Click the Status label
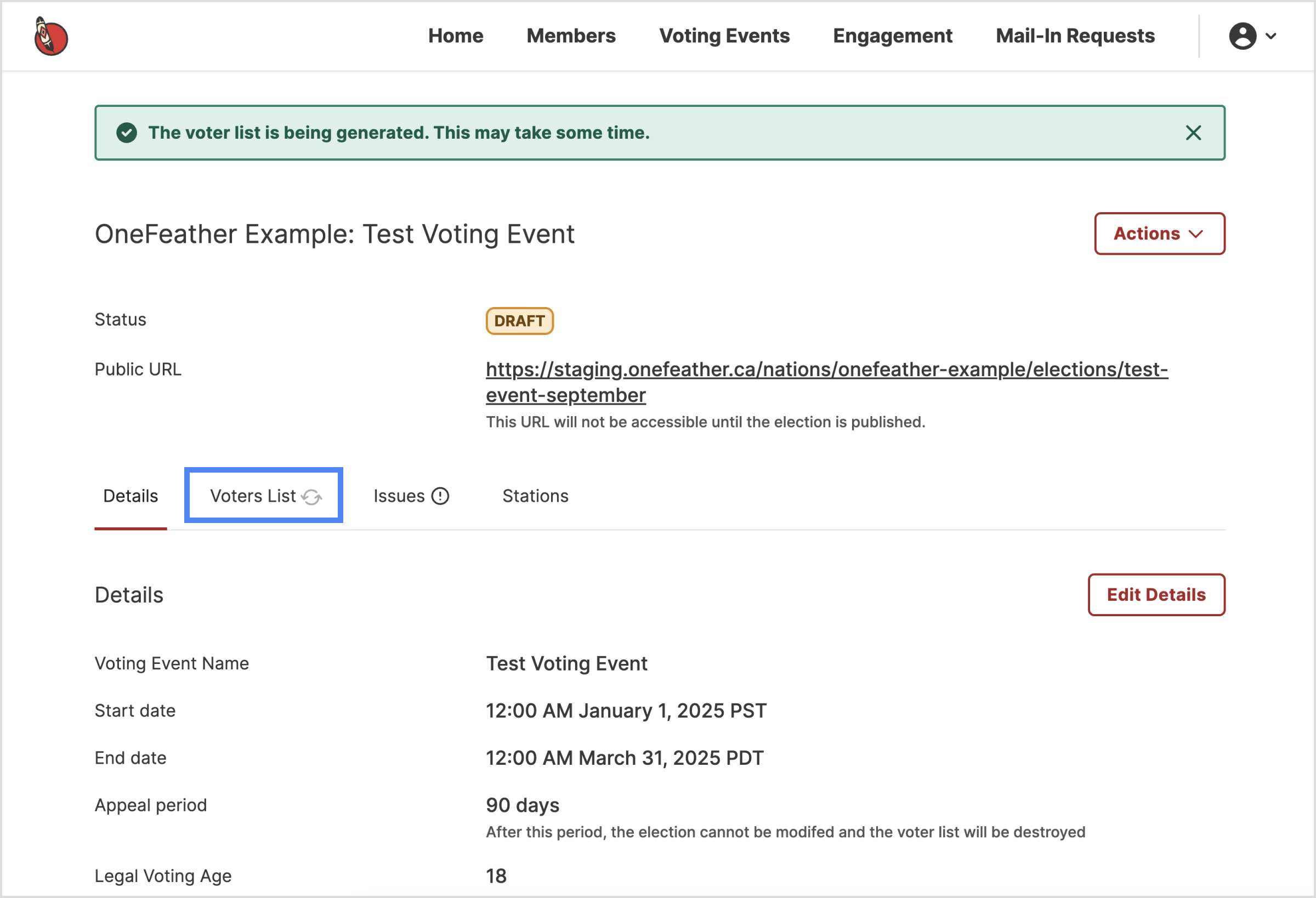 [x=120, y=319]
